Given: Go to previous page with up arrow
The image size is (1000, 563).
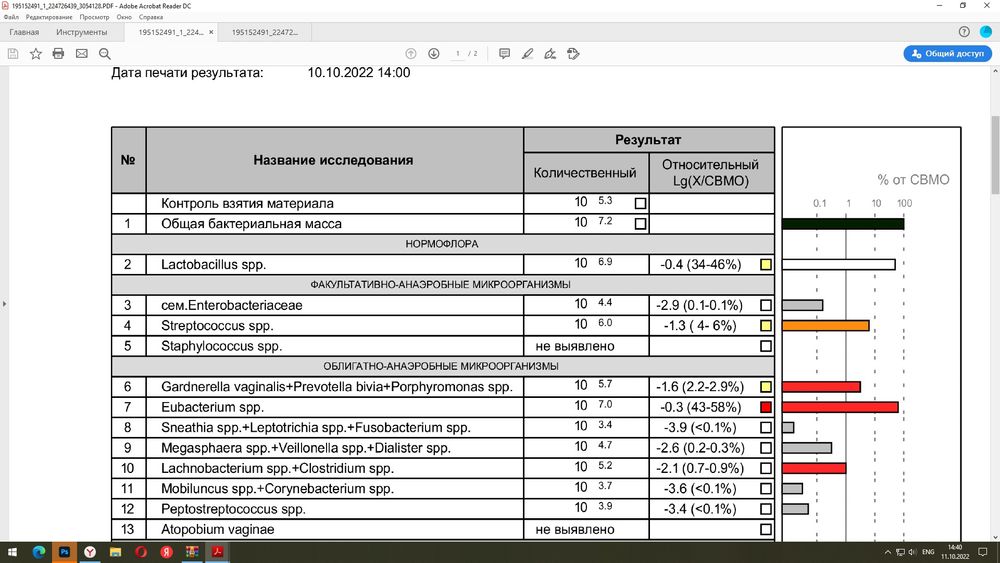Looking at the screenshot, I should [x=410, y=53].
